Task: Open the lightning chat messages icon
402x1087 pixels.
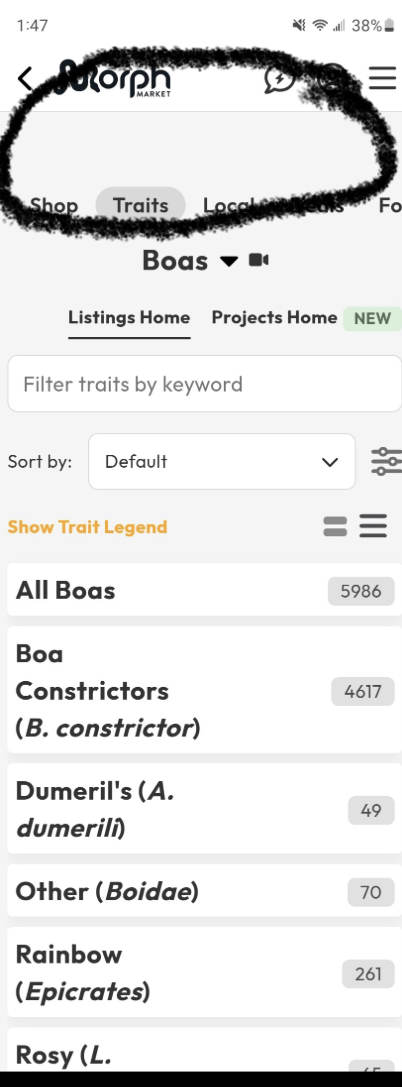Action: coord(279,78)
